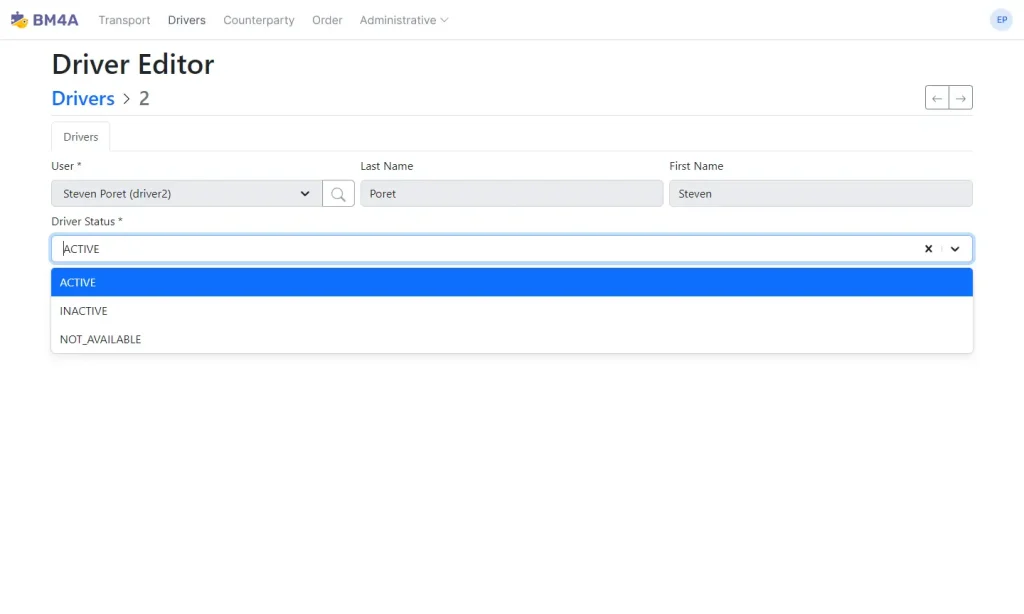This screenshot has height=614, width=1024.
Task: Click the BM4A logo icon
Action: (x=19, y=20)
